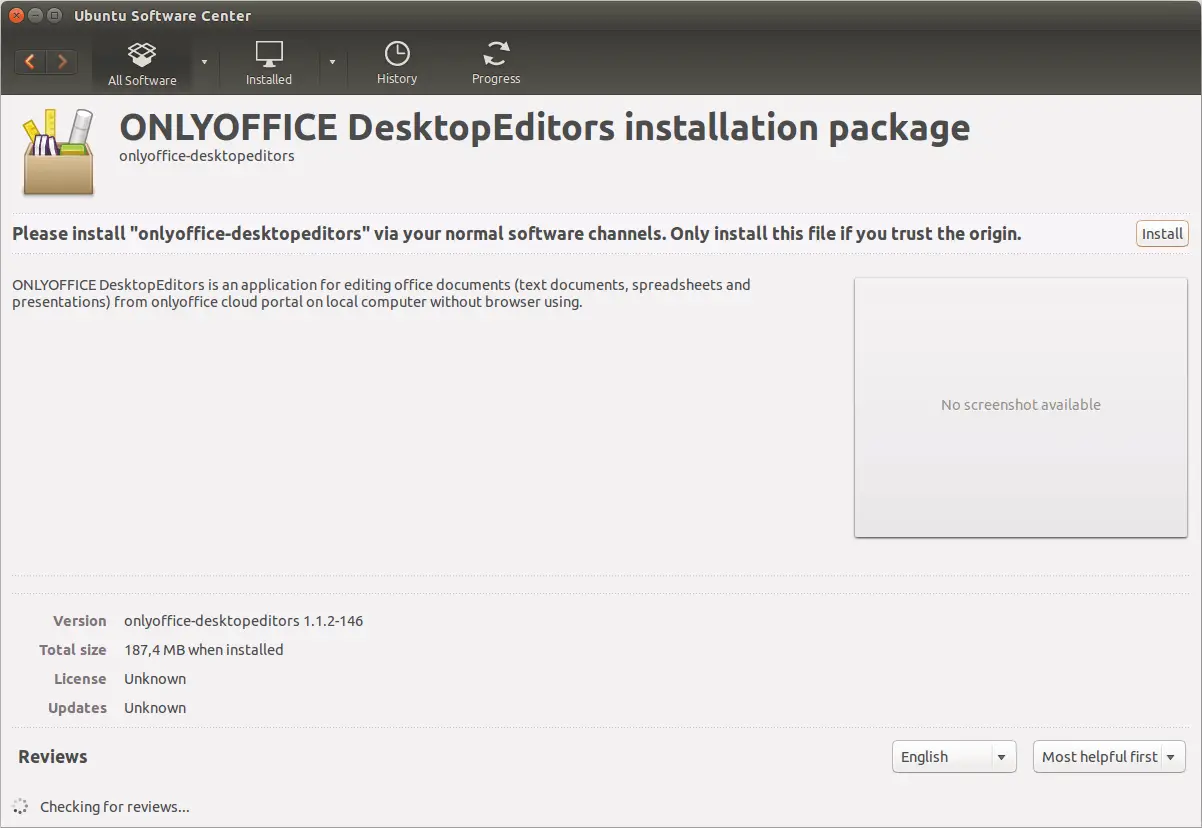Screen dimensions: 1202x828
Task: Go back with the left arrow button
Action: pos(30,62)
